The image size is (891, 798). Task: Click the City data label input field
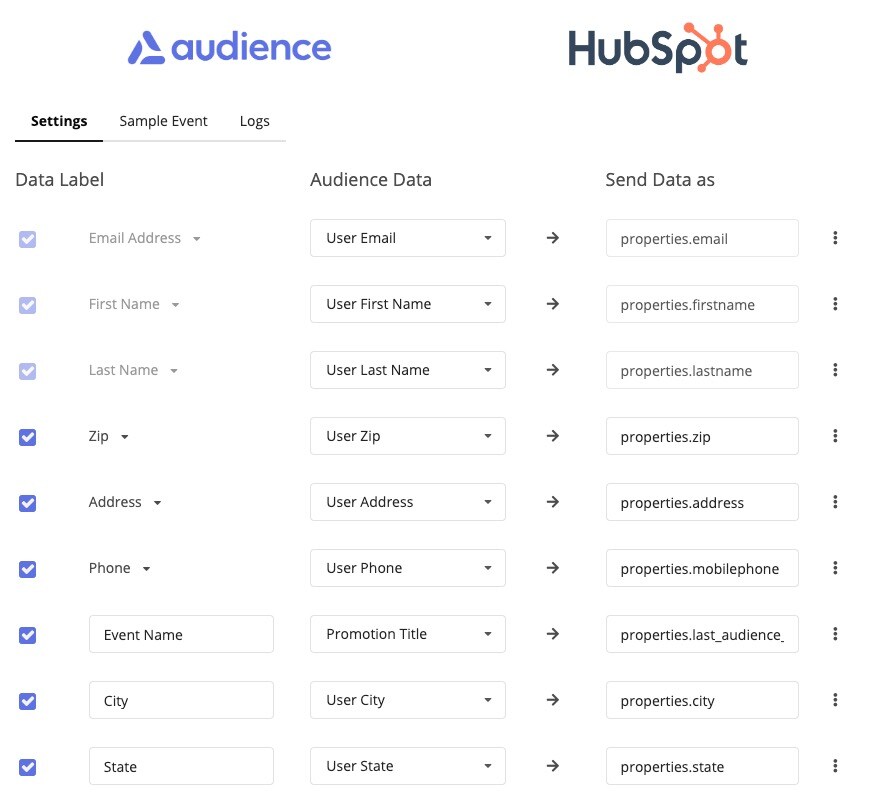[181, 700]
